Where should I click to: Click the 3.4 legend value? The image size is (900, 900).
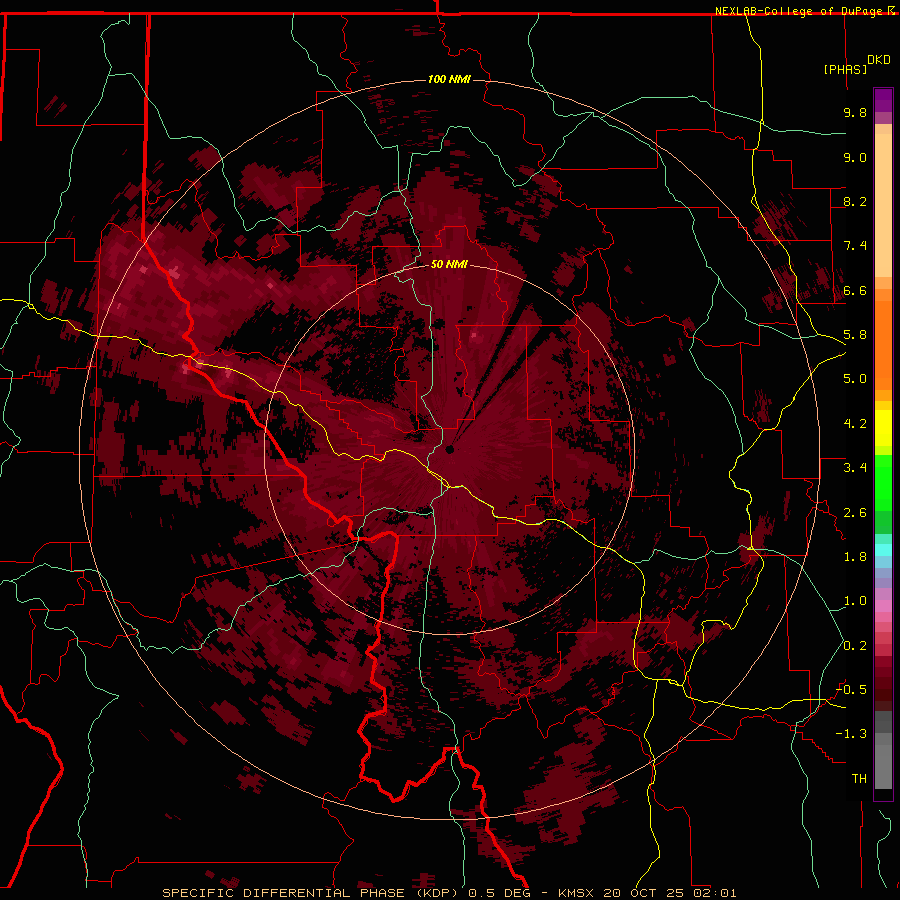pyautogui.click(x=855, y=468)
